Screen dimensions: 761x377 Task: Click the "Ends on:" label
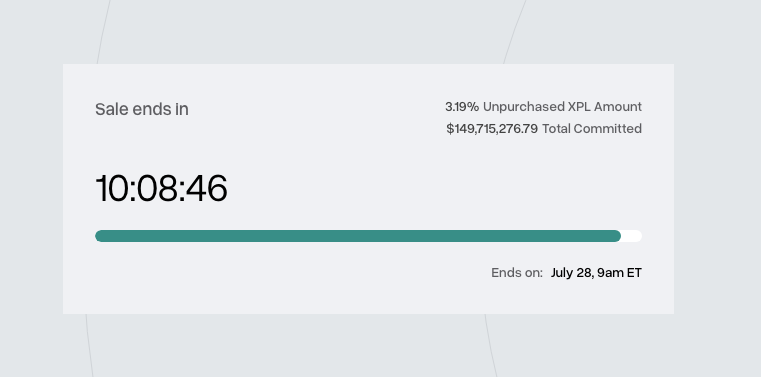click(517, 273)
